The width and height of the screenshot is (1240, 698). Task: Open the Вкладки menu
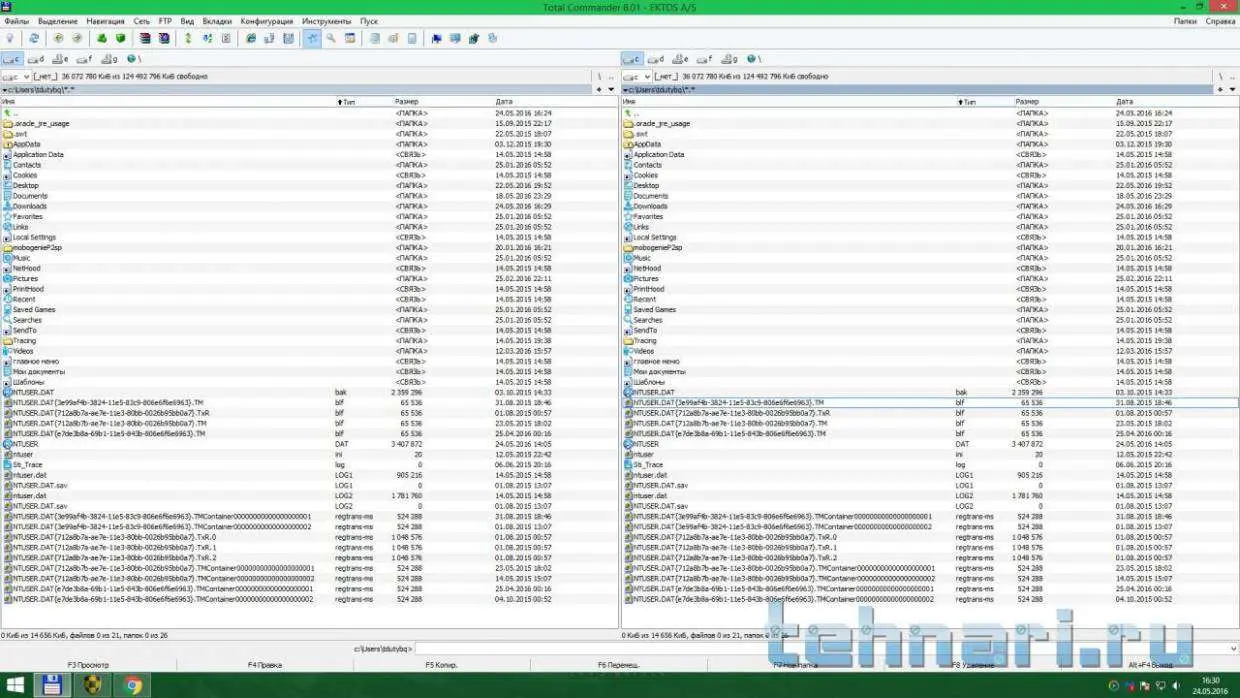point(217,21)
